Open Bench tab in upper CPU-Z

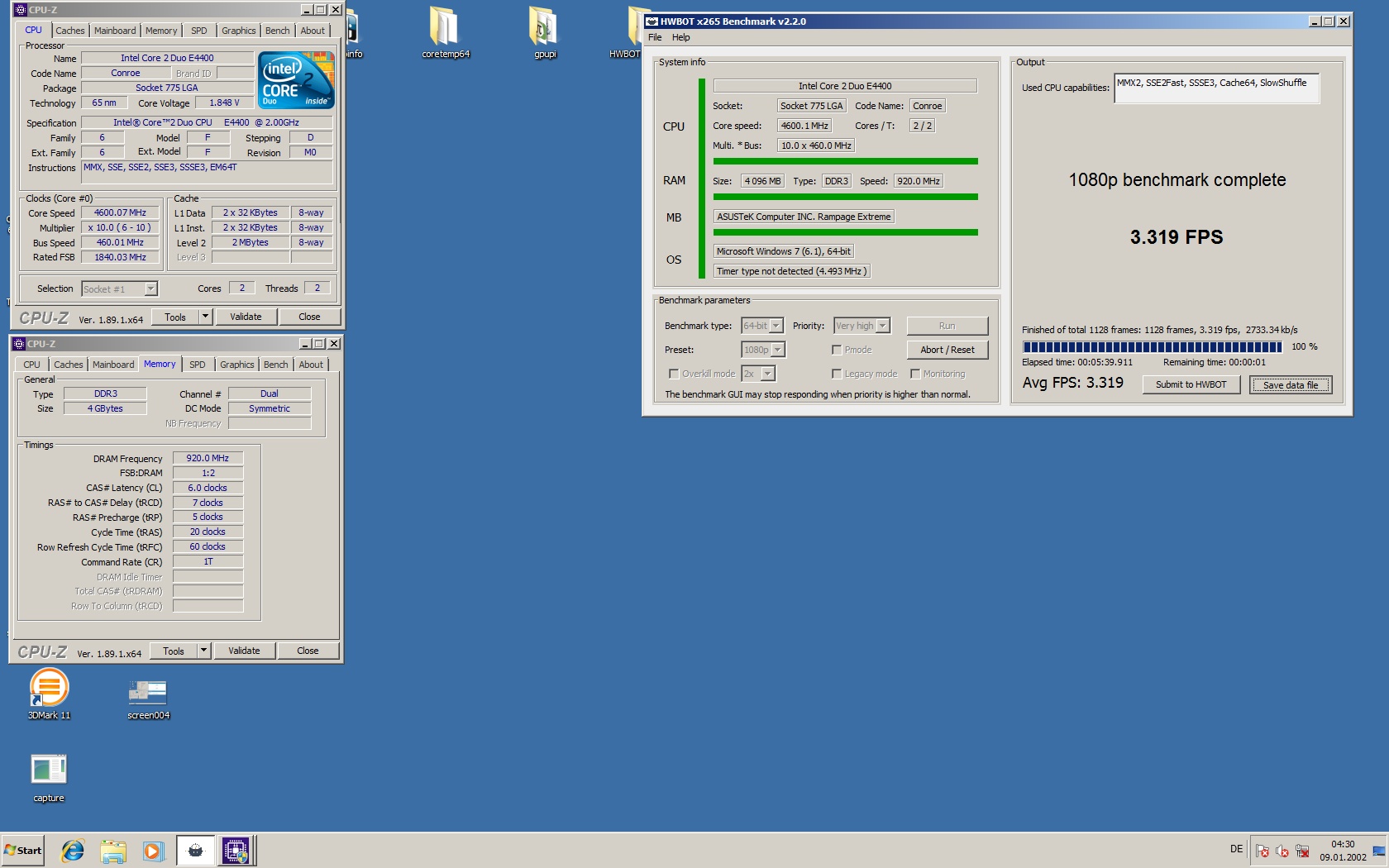pyautogui.click(x=278, y=31)
